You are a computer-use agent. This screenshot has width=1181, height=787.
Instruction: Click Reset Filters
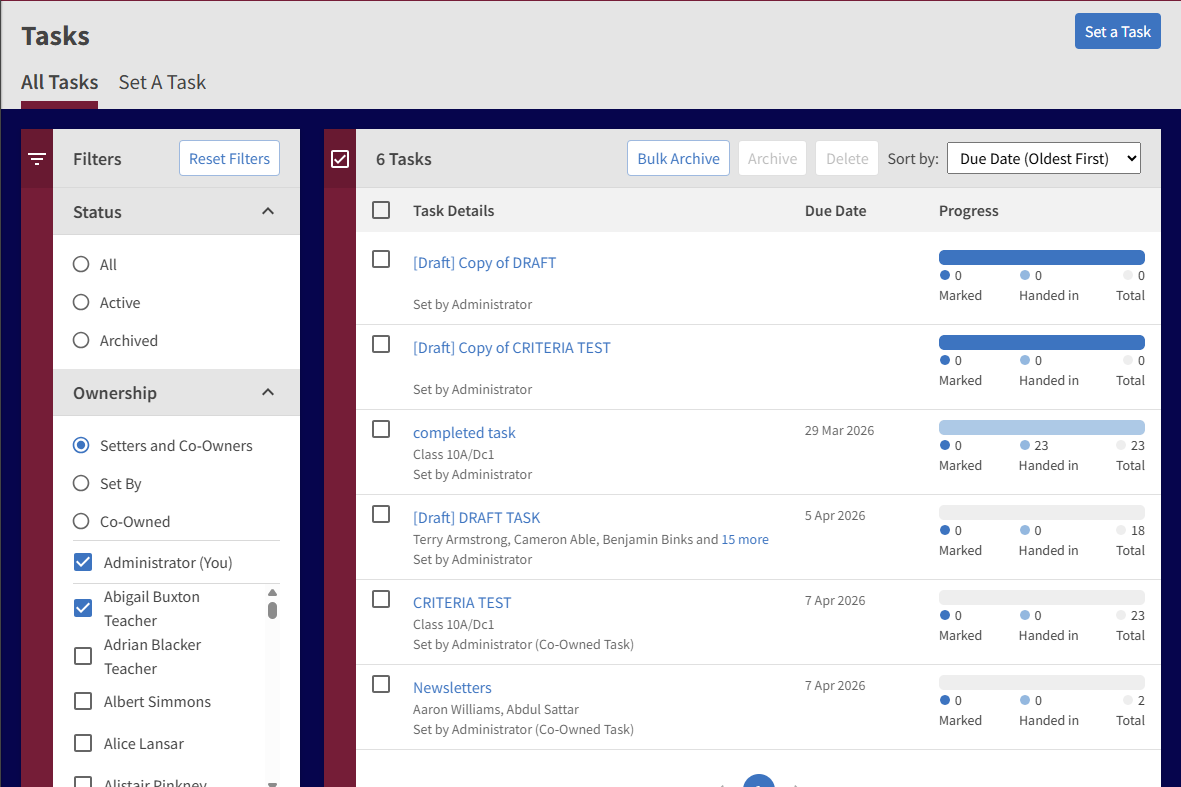pos(229,158)
